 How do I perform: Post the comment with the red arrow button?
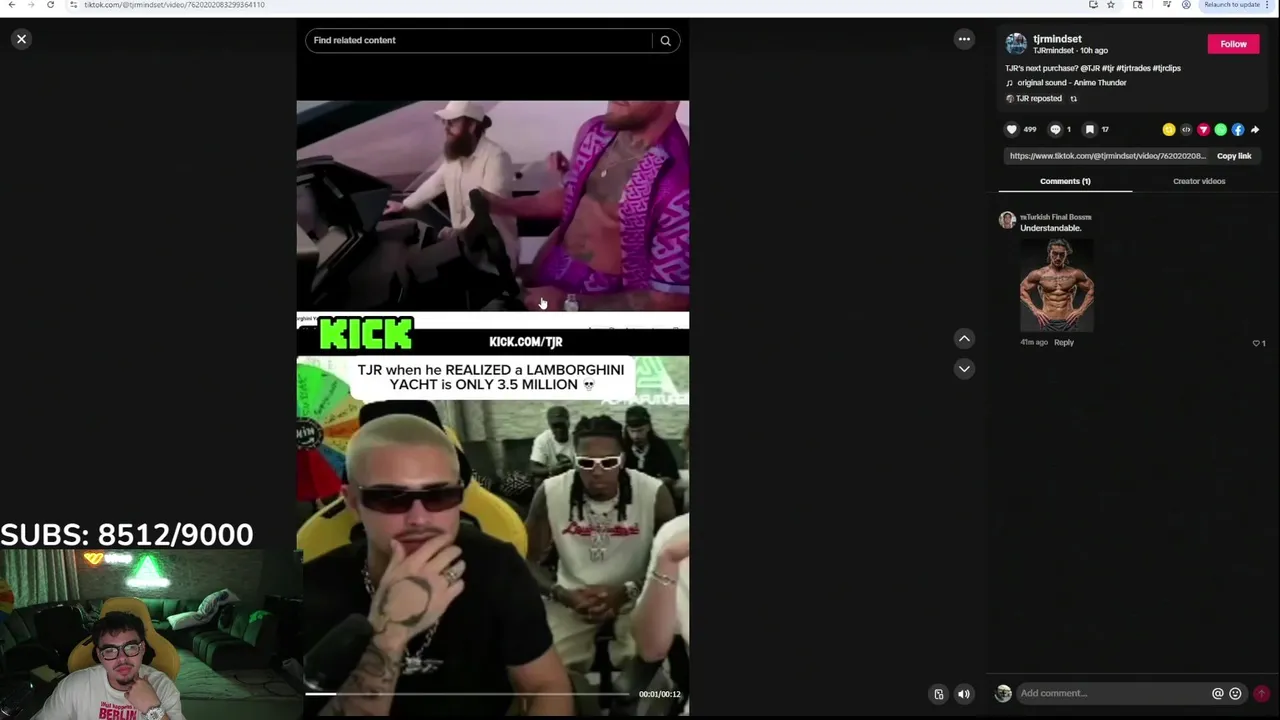tap(1261, 693)
